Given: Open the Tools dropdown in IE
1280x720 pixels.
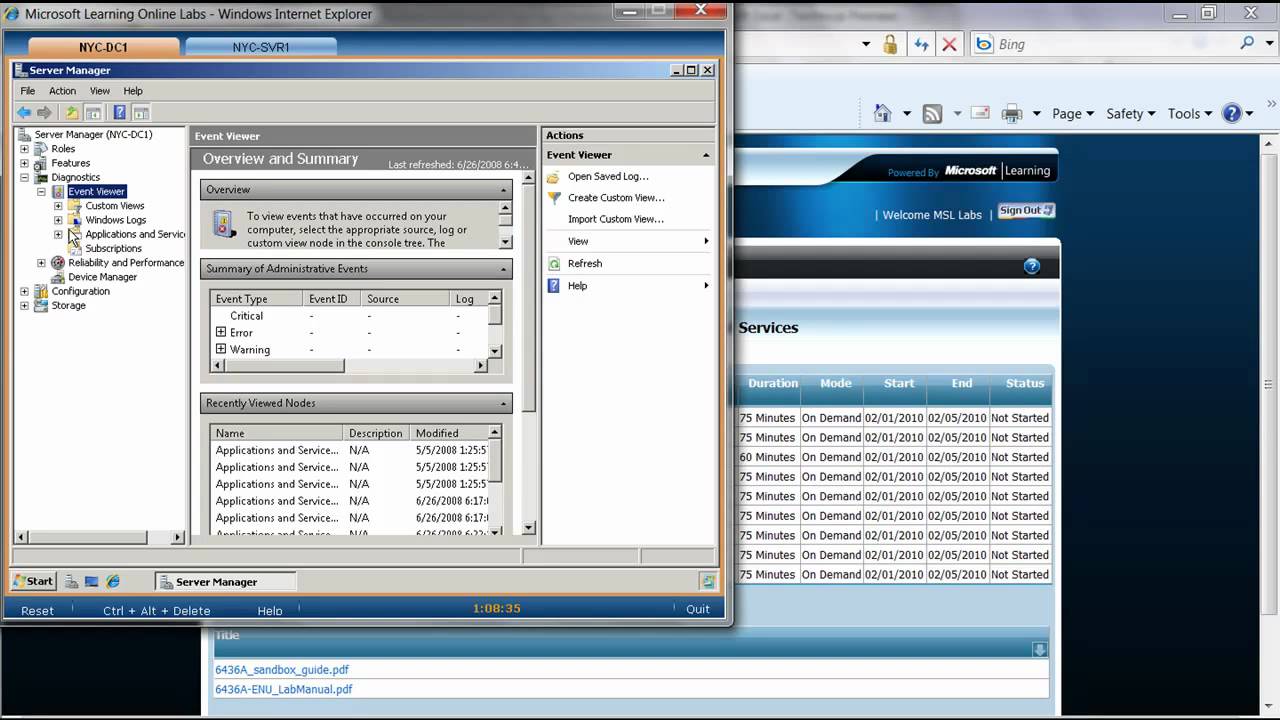Looking at the screenshot, I should (1190, 114).
